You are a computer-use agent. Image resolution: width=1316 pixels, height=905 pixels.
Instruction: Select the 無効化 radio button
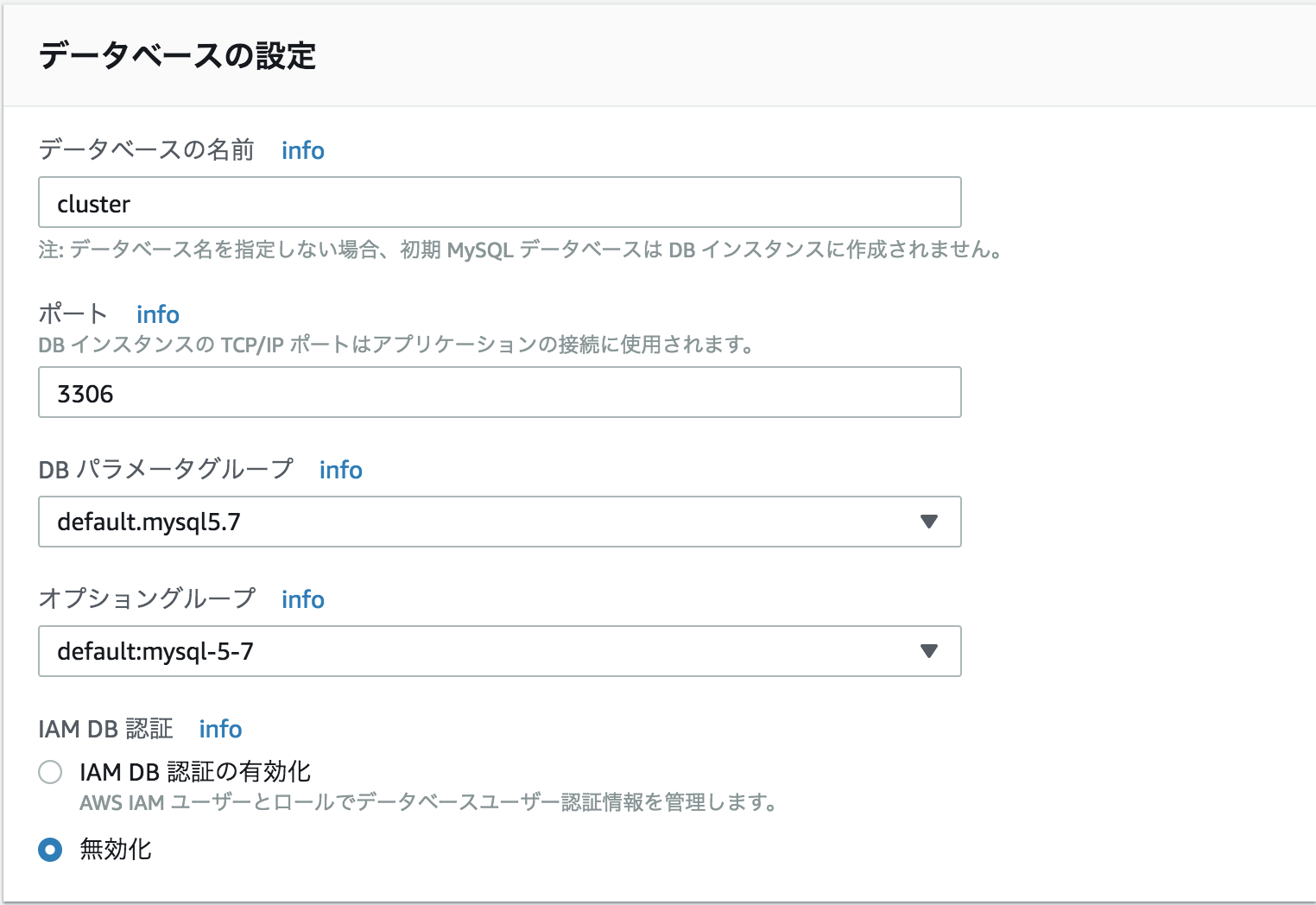click(x=50, y=850)
